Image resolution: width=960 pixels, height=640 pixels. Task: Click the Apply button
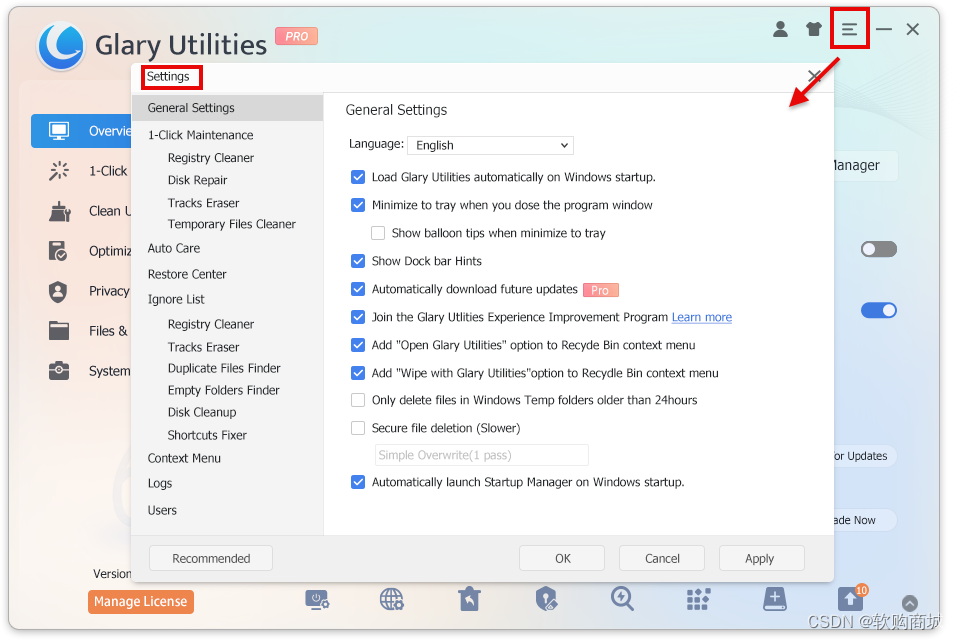pyautogui.click(x=761, y=558)
